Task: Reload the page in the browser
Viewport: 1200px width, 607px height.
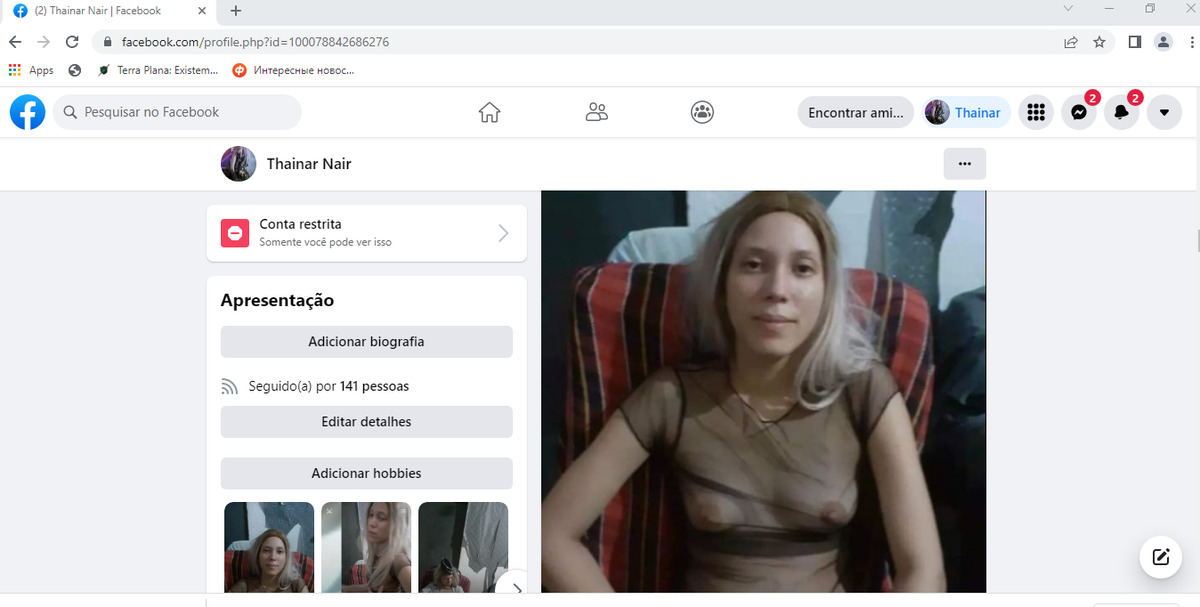Action: click(72, 42)
